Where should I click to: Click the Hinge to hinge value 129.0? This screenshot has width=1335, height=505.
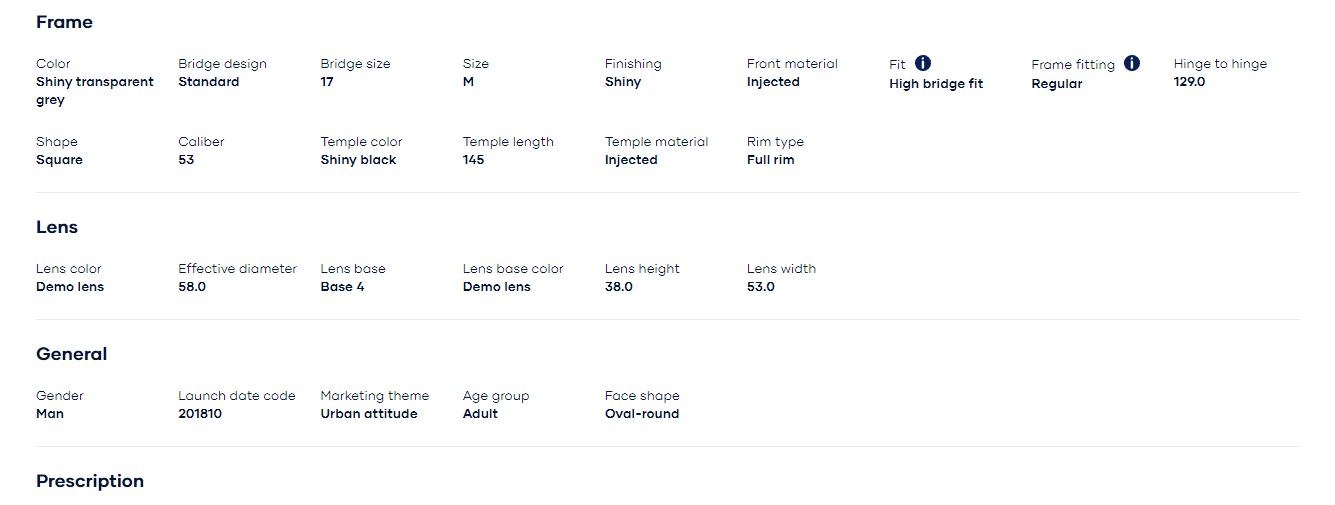point(1189,82)
